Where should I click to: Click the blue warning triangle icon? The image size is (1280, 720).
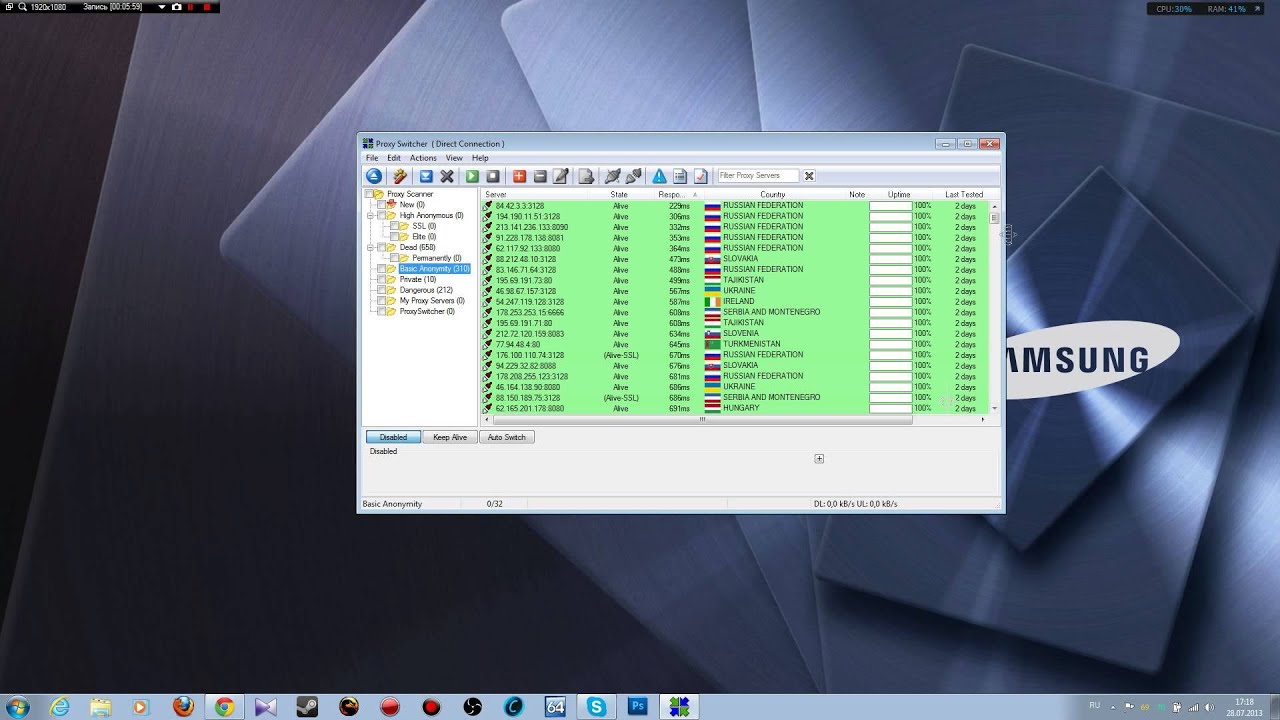tap(660, 176)
